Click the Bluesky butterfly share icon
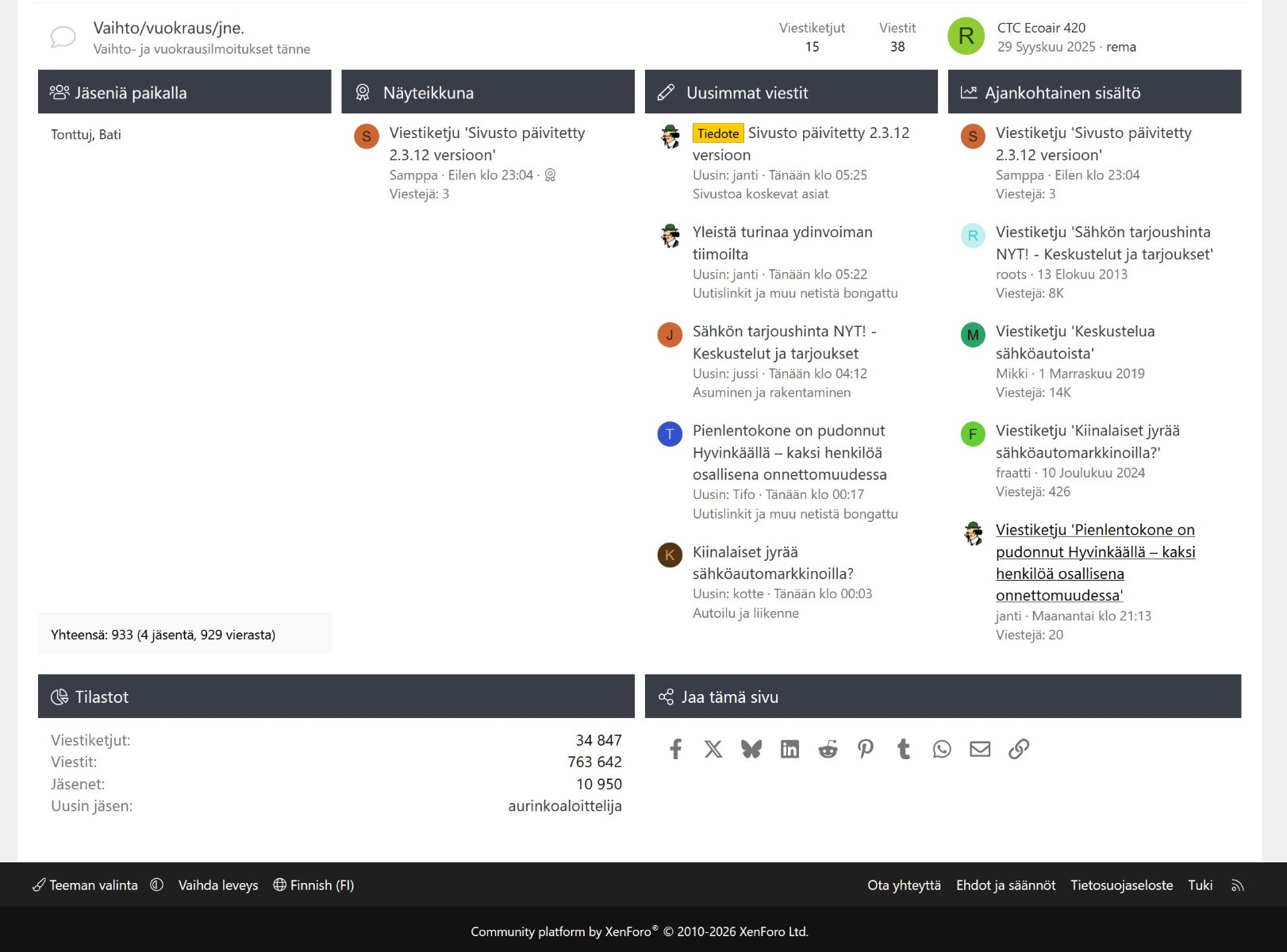Image resolution: width=1287 pixels, height=952 pixels. pyautogui.click(x=751, y=749)
